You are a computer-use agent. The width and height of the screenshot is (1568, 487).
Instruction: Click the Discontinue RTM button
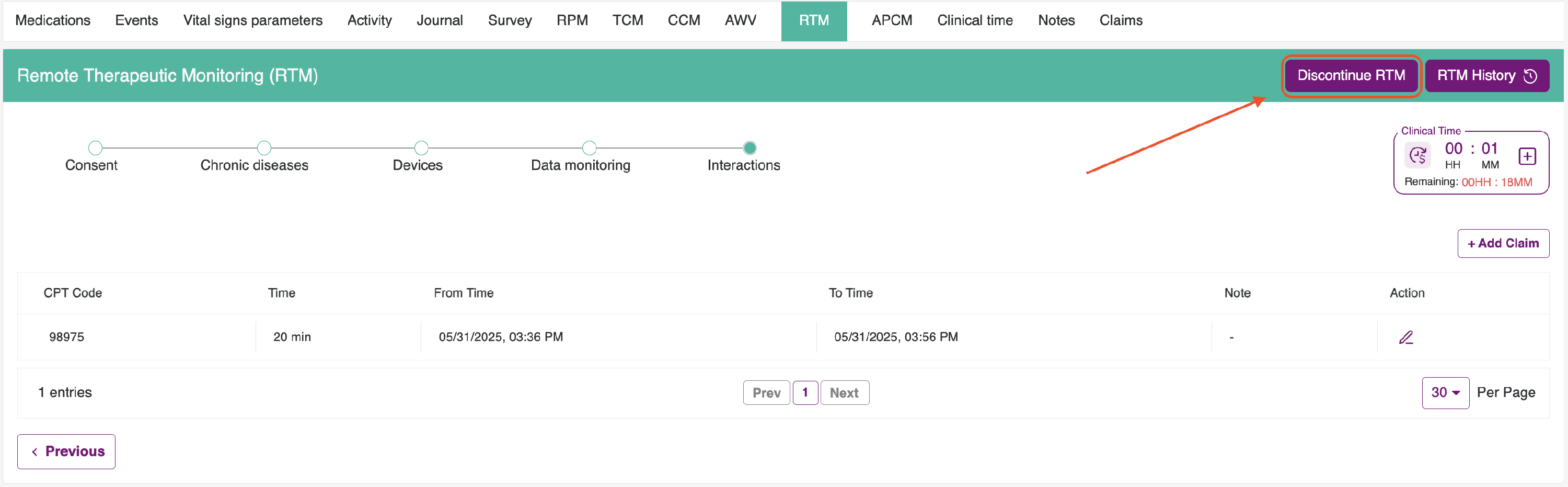coord(1351,75)
